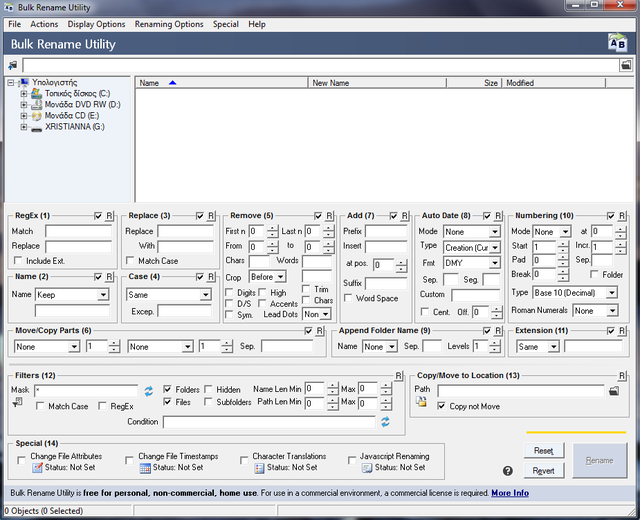Viewport: 640px width, 520px height.
Task: Click the Revert button
Action: click(544, 471)
